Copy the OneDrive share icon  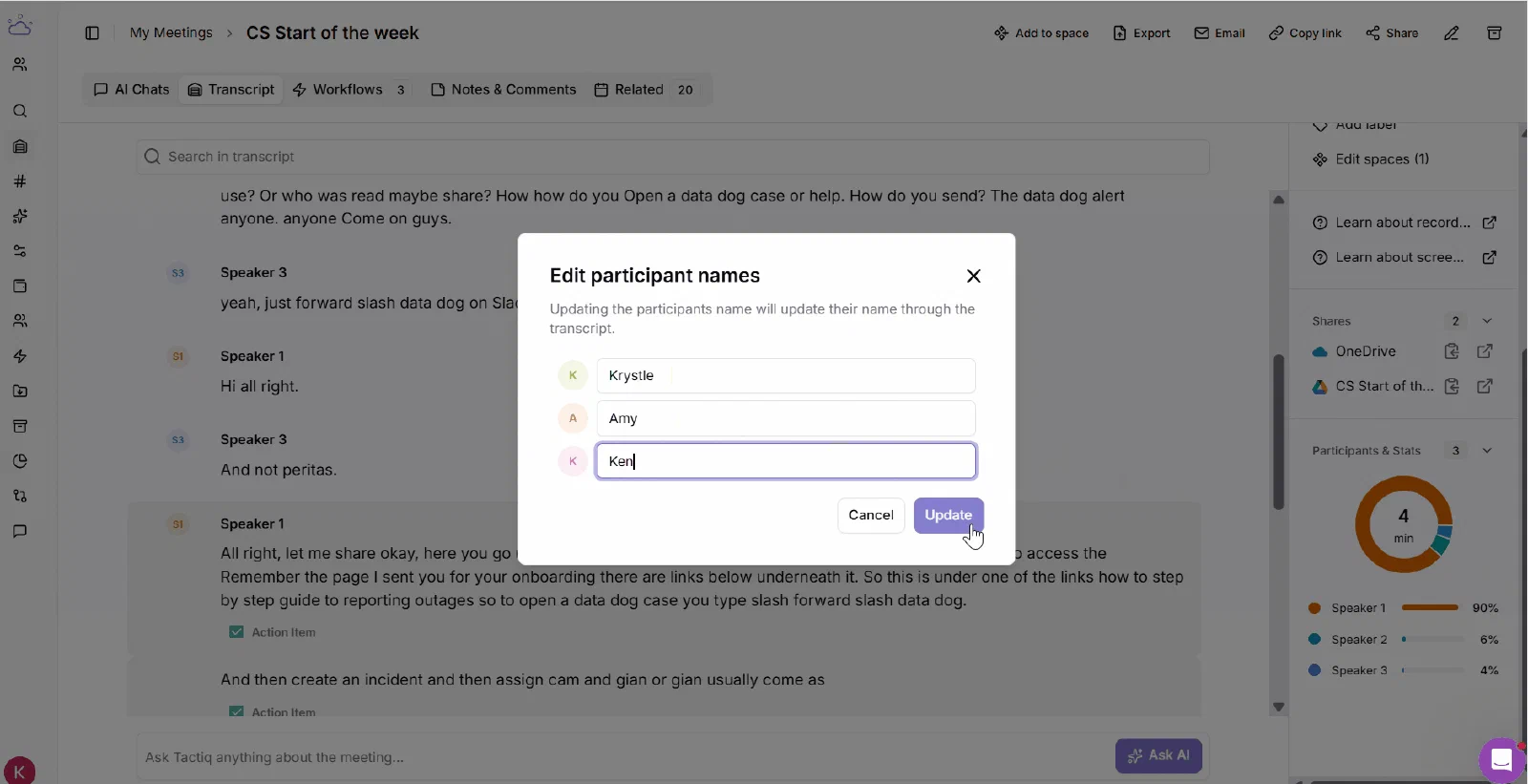(1452, 351)
